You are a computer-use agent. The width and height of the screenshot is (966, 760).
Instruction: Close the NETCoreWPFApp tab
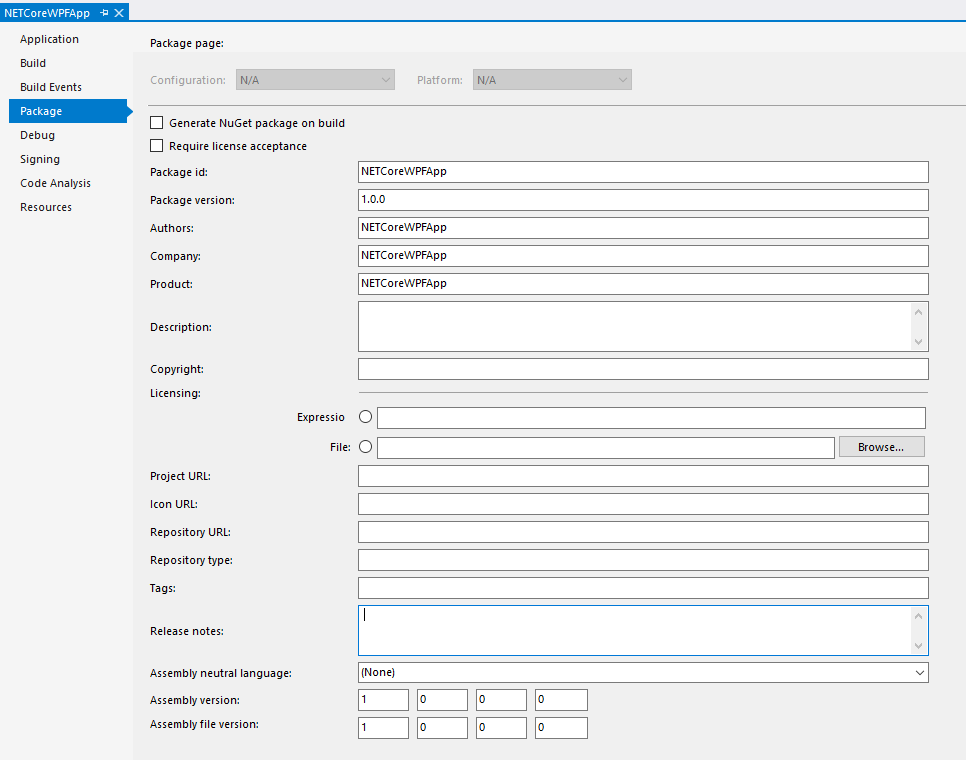(119, 13)
